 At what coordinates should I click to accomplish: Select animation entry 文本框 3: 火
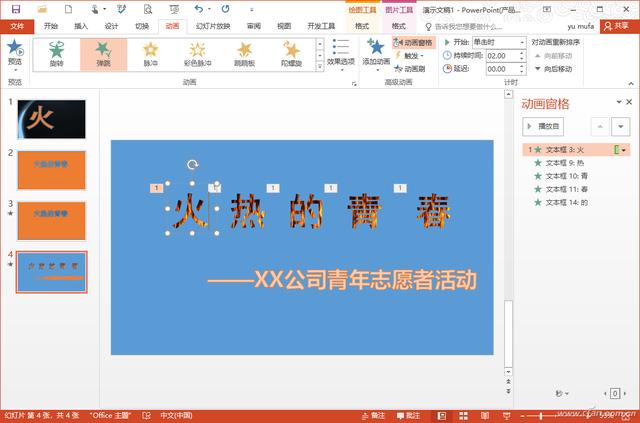click(x=576, y=150)
